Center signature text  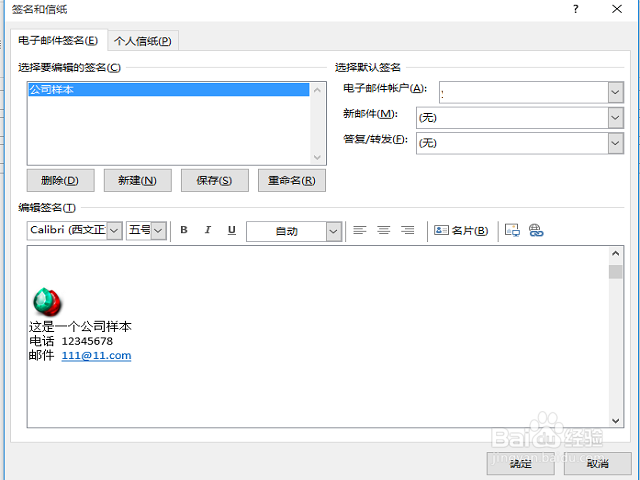pos(383,231)
